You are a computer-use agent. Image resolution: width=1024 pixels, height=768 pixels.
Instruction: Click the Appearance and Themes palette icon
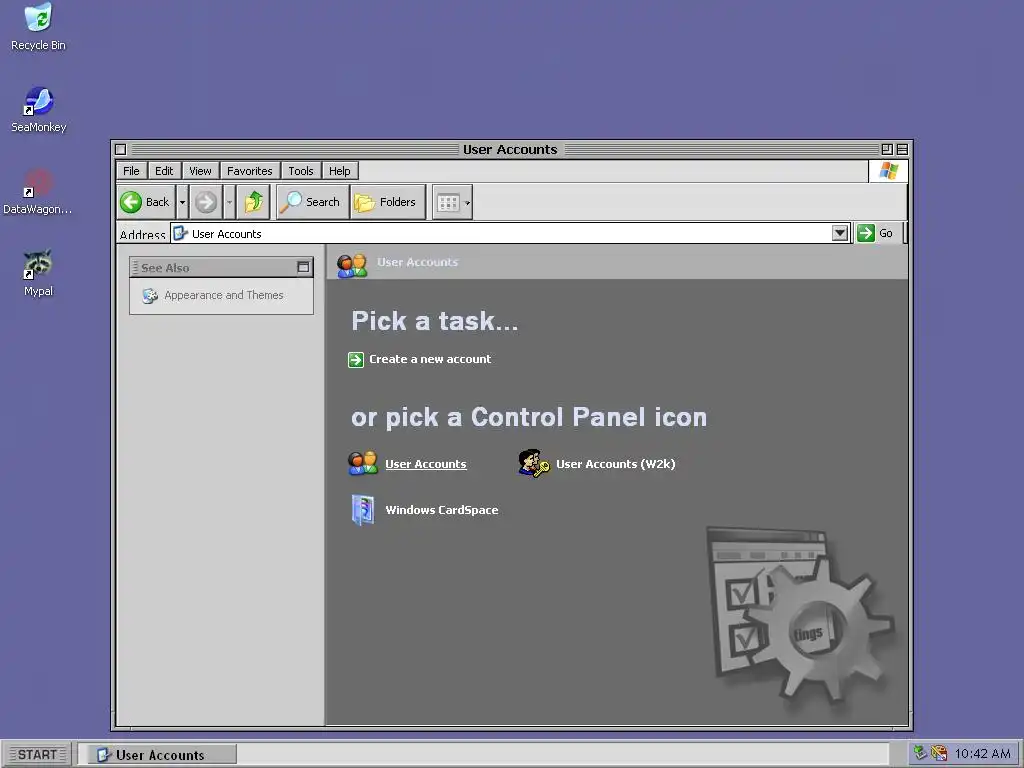click(x=150, y=296)
